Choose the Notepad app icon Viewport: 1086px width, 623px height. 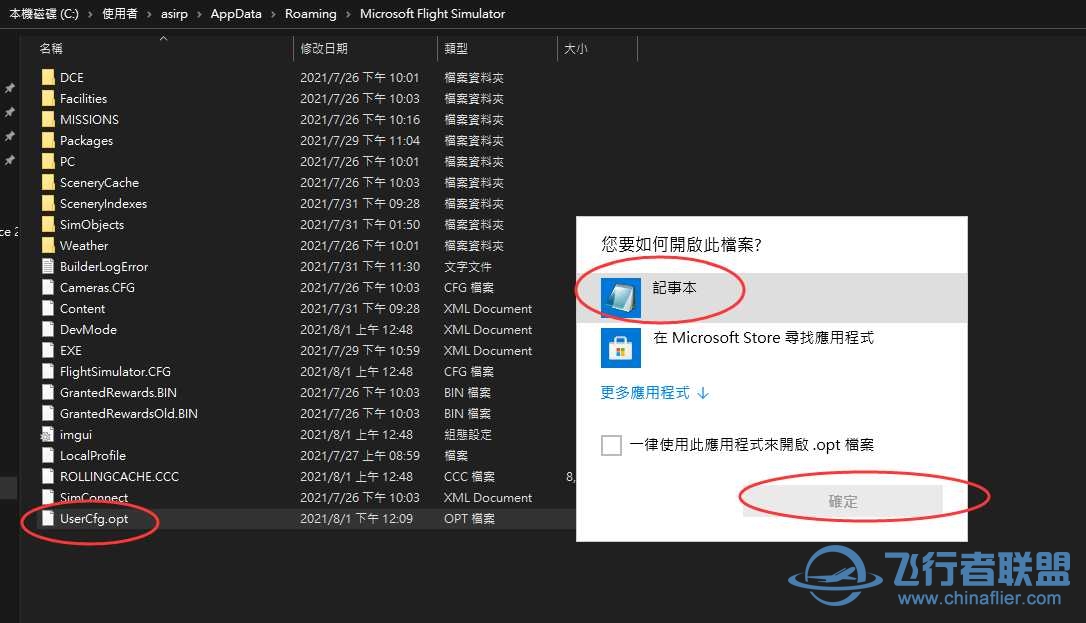click(621, 298)
